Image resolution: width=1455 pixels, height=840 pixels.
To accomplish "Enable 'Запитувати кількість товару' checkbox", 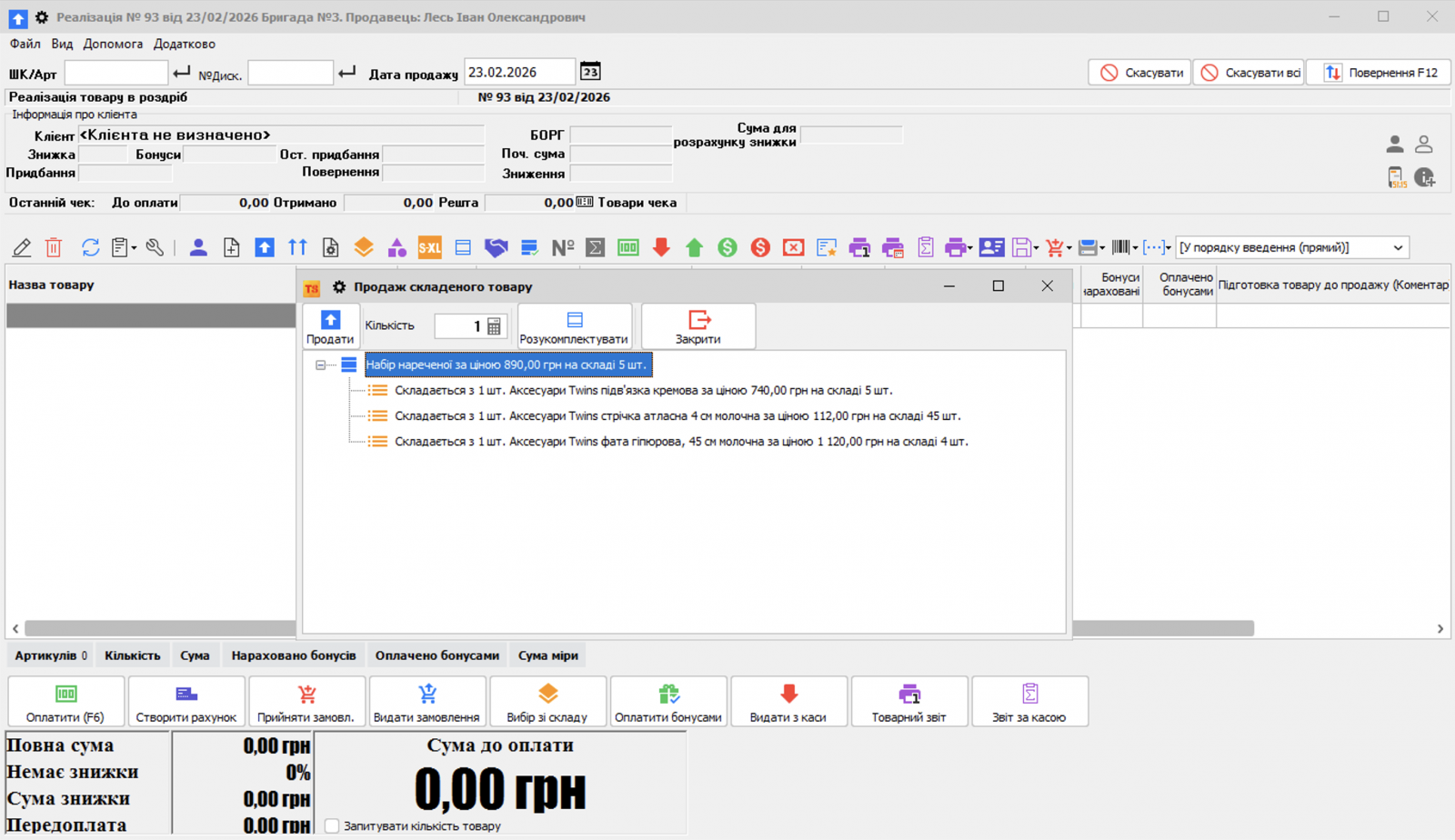I will pyautogui.click(x=332, y=825).
